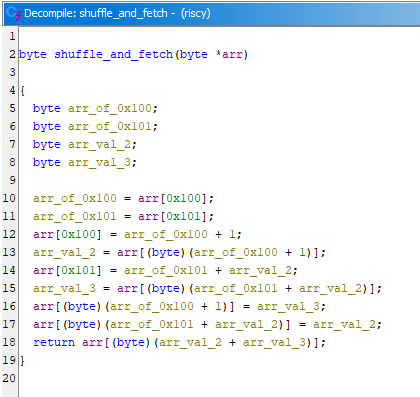
Task: Click the 'arr' parameter in the function signature
Action: [x=232, y=54]
